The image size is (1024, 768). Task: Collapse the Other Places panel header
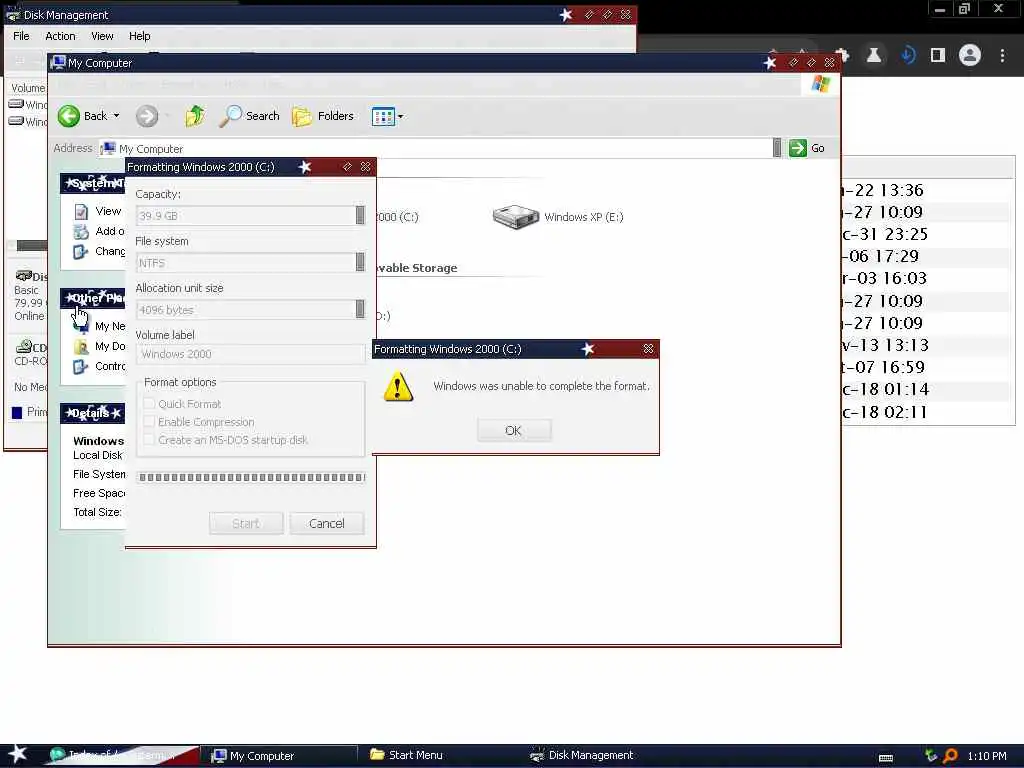[x=93, y=298]
